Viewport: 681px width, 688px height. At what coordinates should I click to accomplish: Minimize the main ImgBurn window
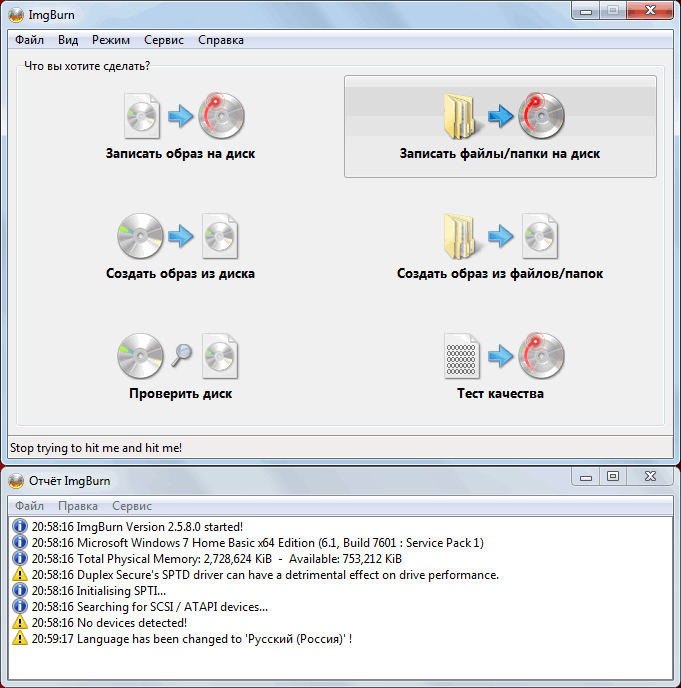586,11
